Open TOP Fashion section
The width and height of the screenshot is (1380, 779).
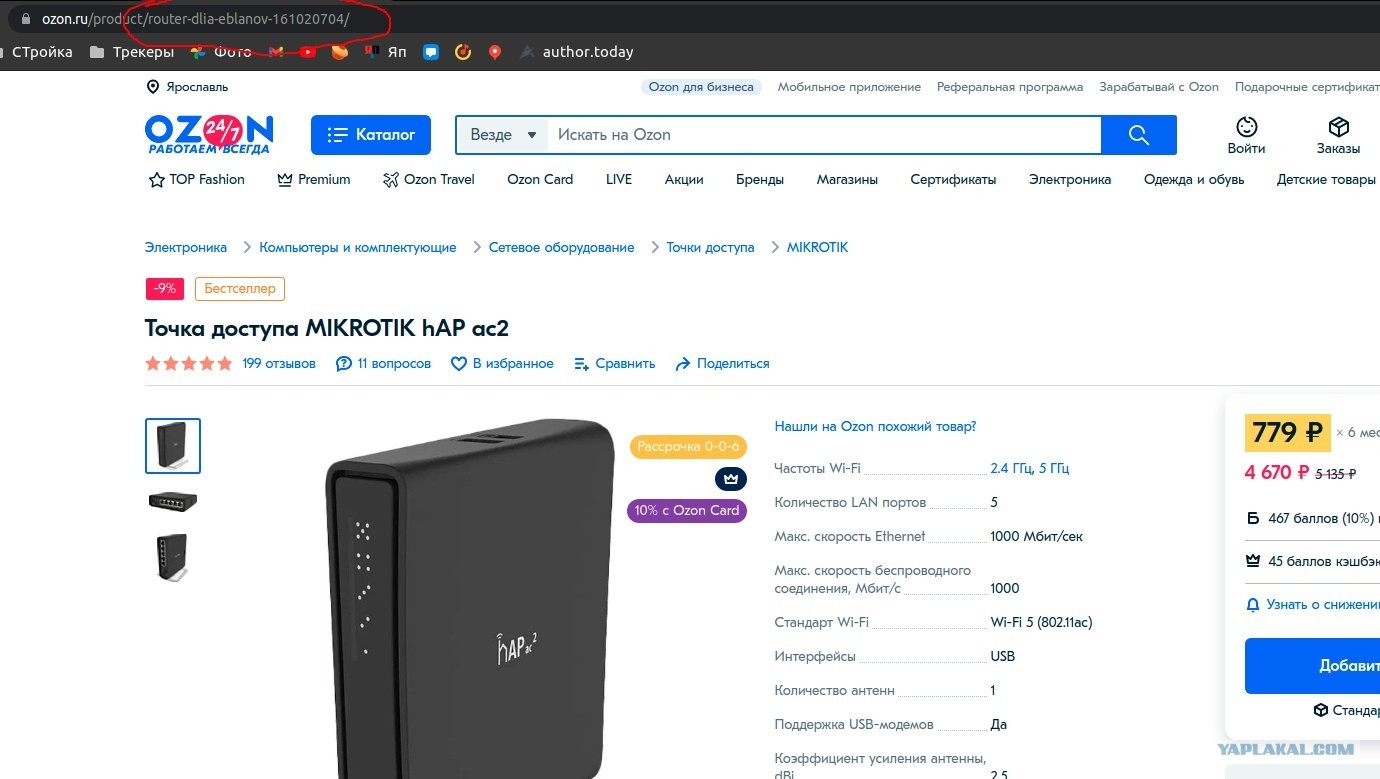coord(196,180)
